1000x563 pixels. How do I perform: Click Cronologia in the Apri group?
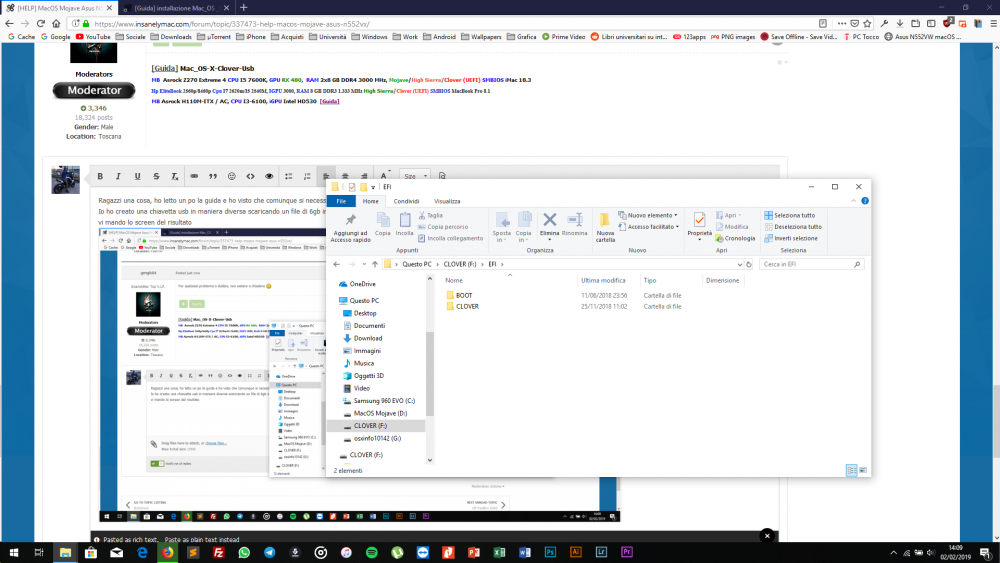point(735,238)
